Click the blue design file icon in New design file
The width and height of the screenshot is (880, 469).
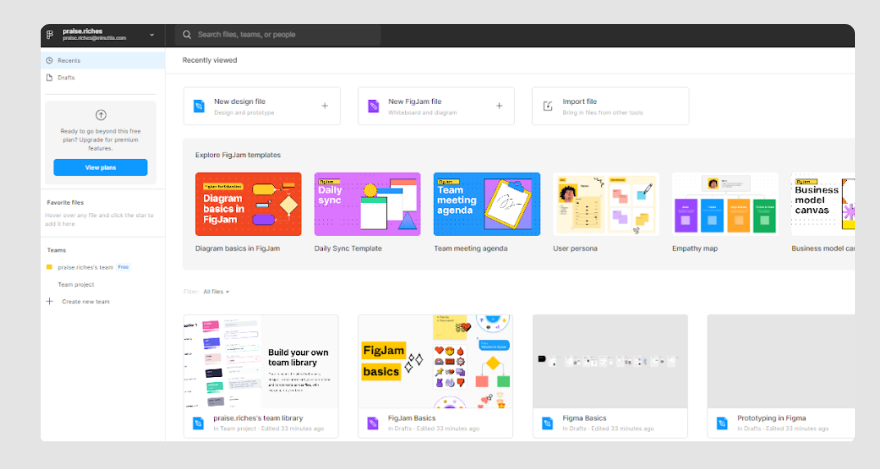pos(199,106)
